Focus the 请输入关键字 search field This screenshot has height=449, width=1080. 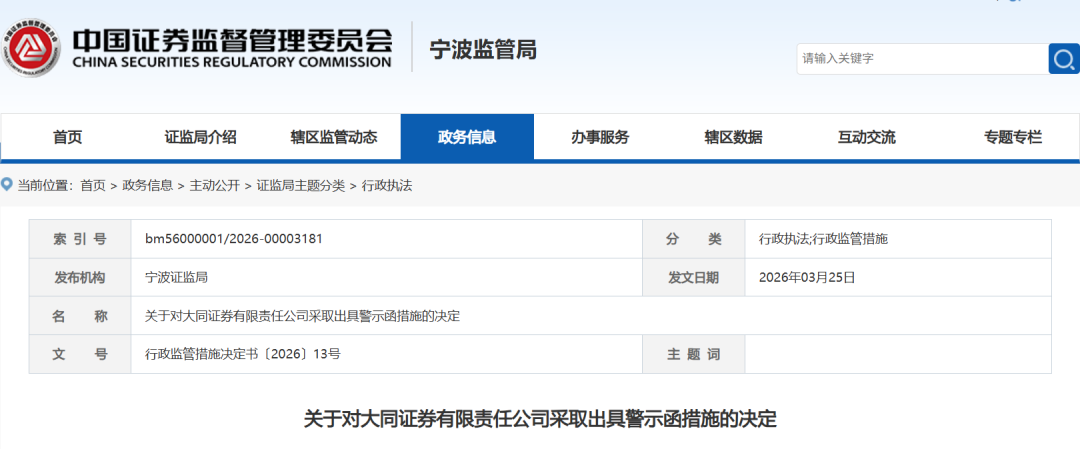click(x=922, y=59)
